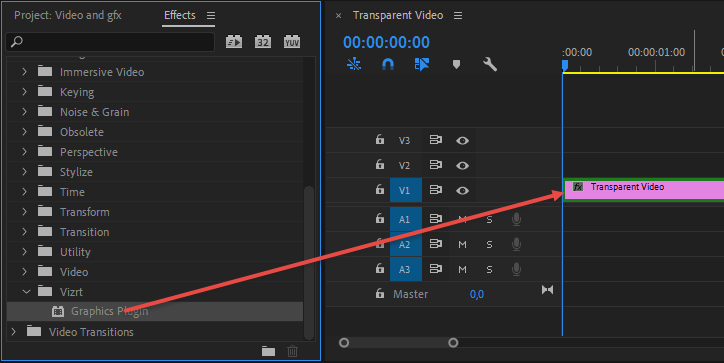The height and width of the screenshot is (363, 724).
Task: Click the delete custom items trash icon
Action: pyautogui.click(x=292, y=351)
